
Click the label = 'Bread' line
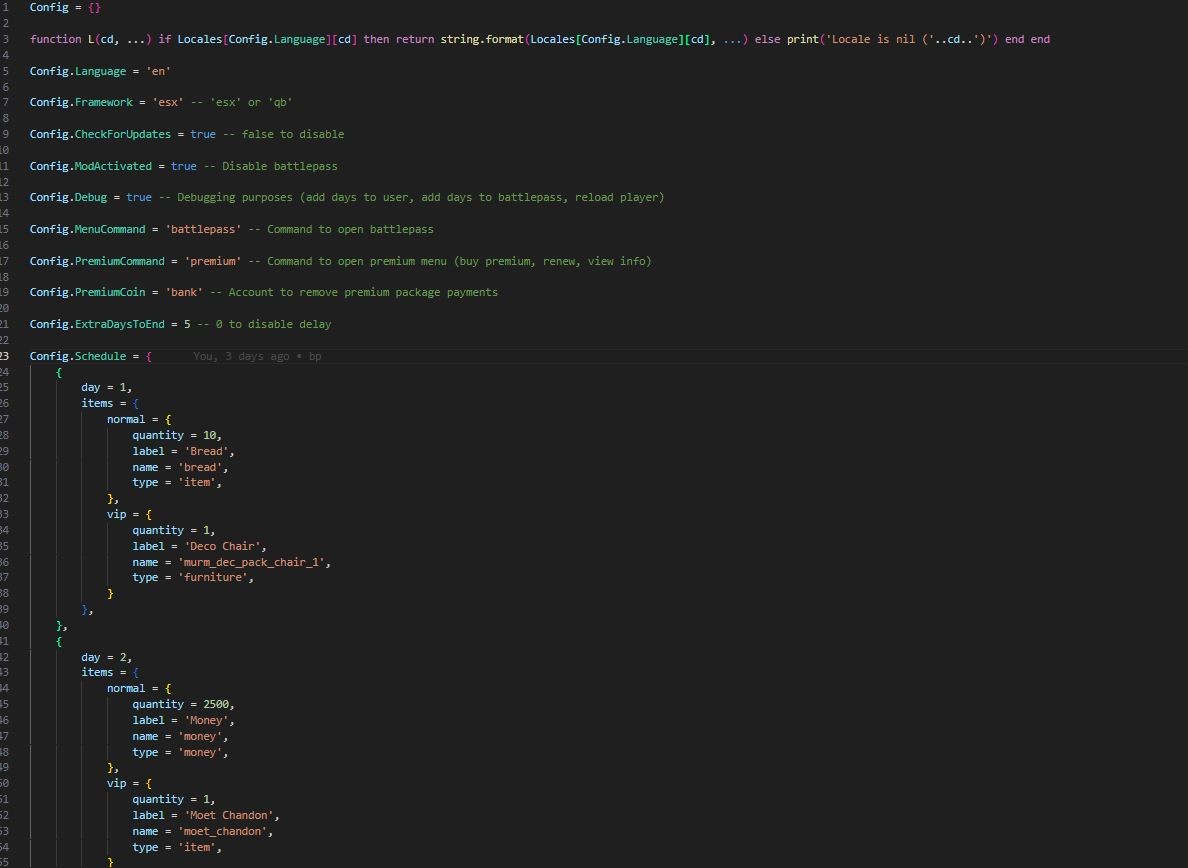pos(183,451)
